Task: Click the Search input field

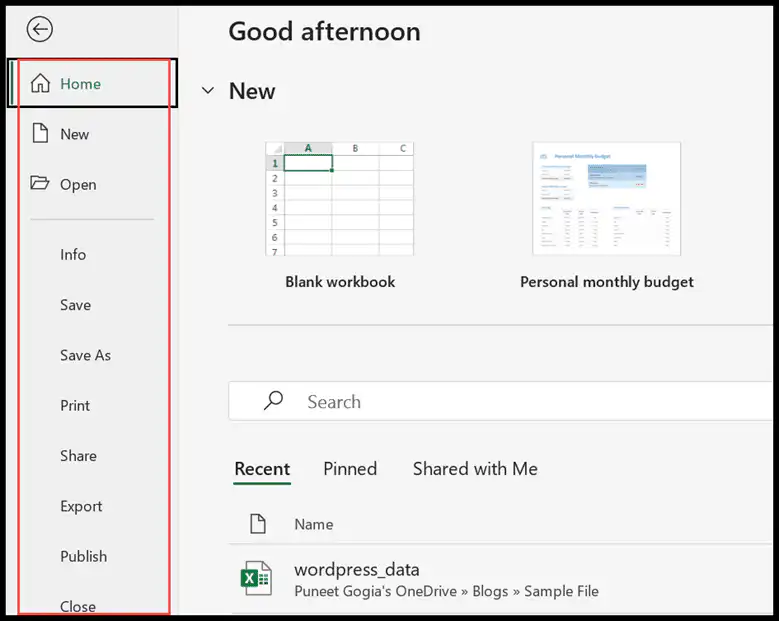Action: tap(503, 401)
